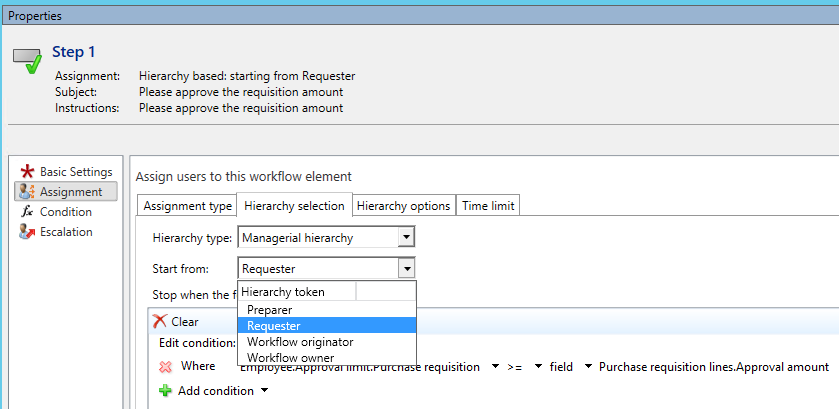
Task: Click the Escalation person arrow icon
Action: point(27,232)
